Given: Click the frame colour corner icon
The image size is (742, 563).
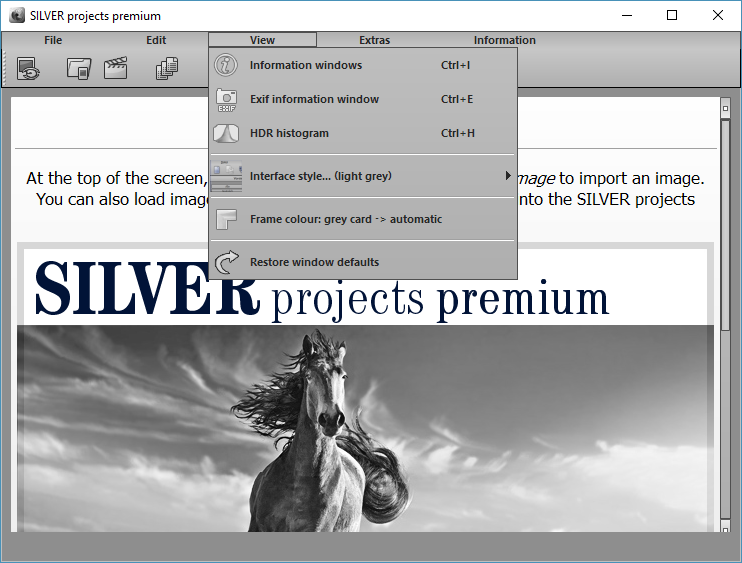Looking at the screenshot, I should pos(226,220).
